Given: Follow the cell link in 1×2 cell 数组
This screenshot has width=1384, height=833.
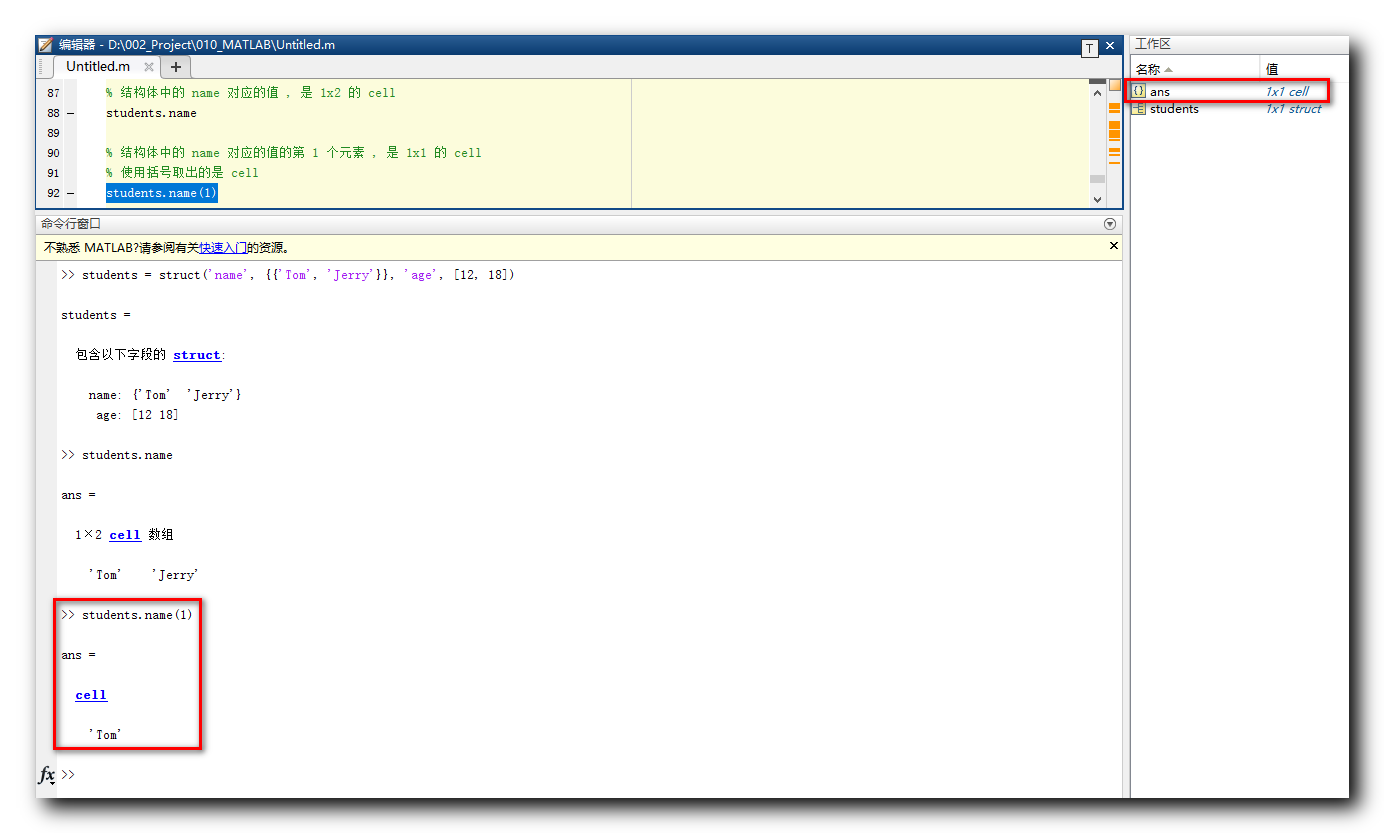Looking at the screenshot, I should point(125,535).
